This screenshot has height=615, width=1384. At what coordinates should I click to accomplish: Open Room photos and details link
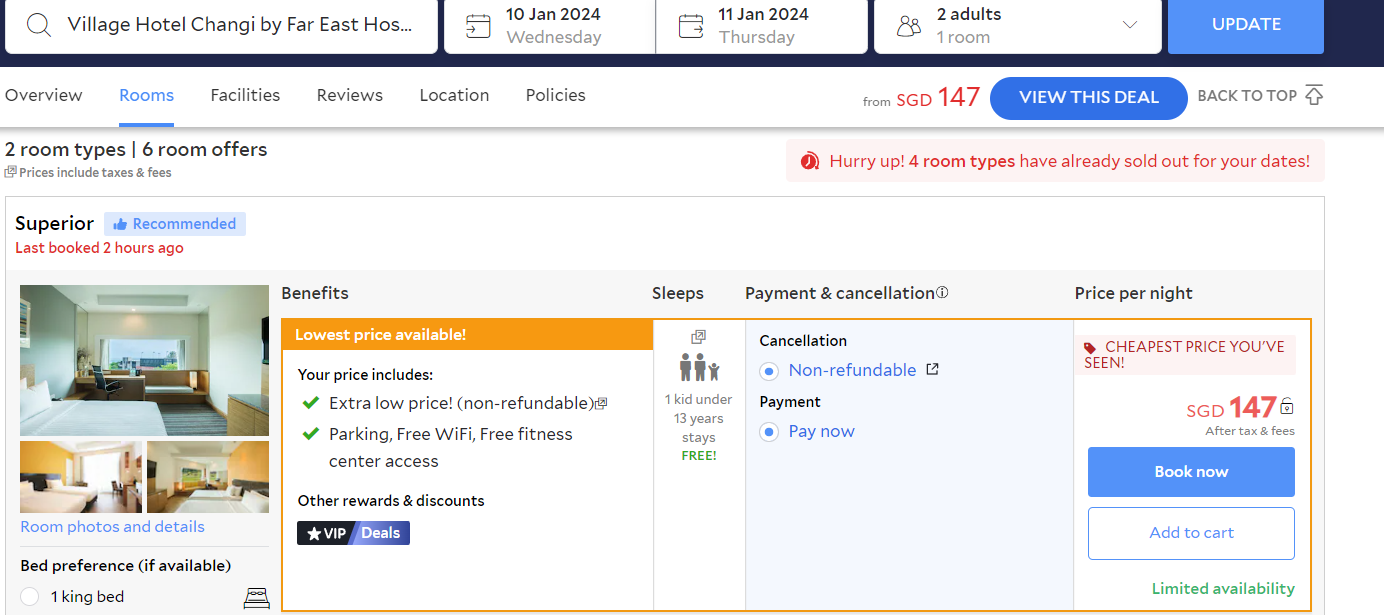[x=112, y=527]
